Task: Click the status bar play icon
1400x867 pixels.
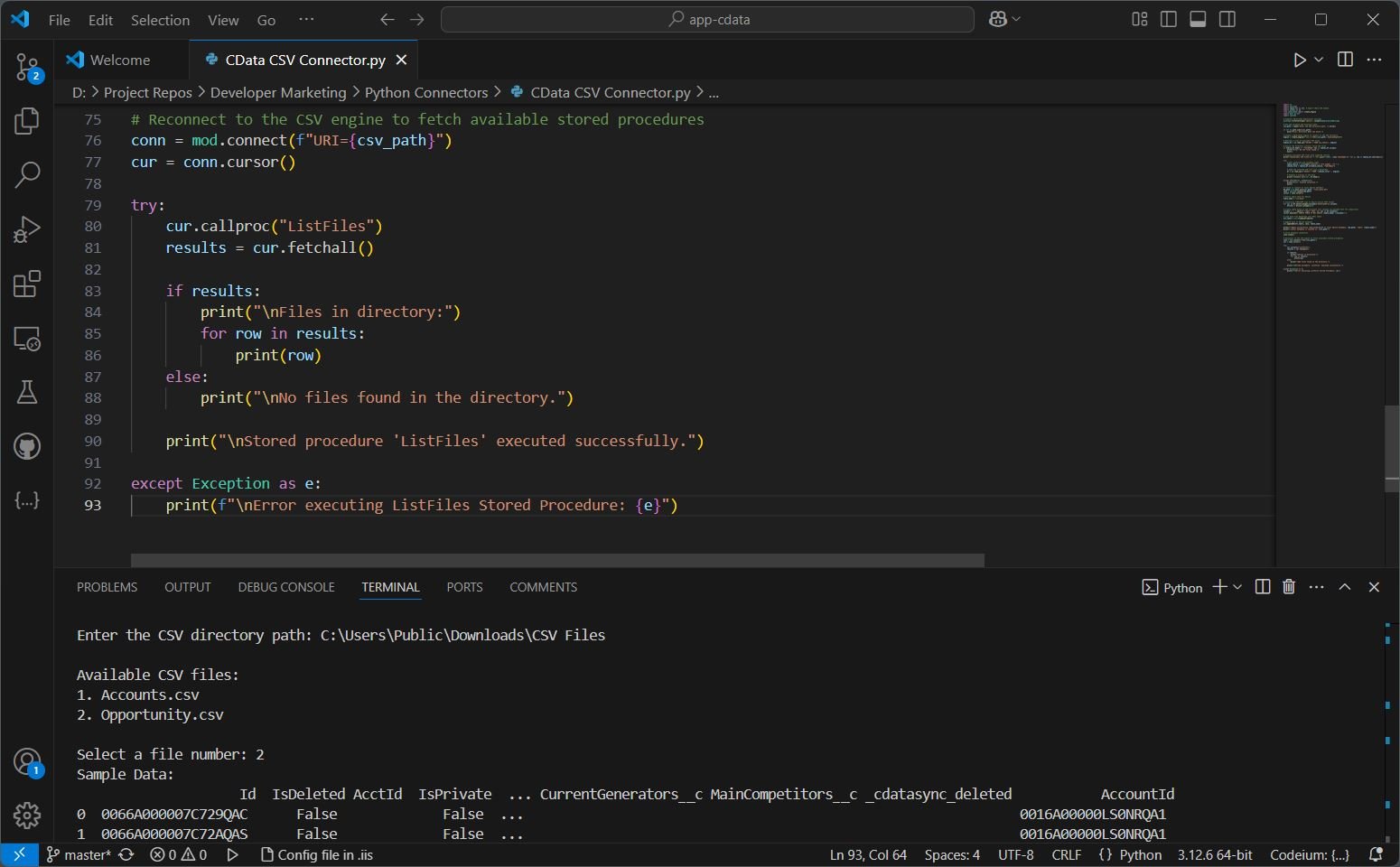Action: (x=232, y=854)
